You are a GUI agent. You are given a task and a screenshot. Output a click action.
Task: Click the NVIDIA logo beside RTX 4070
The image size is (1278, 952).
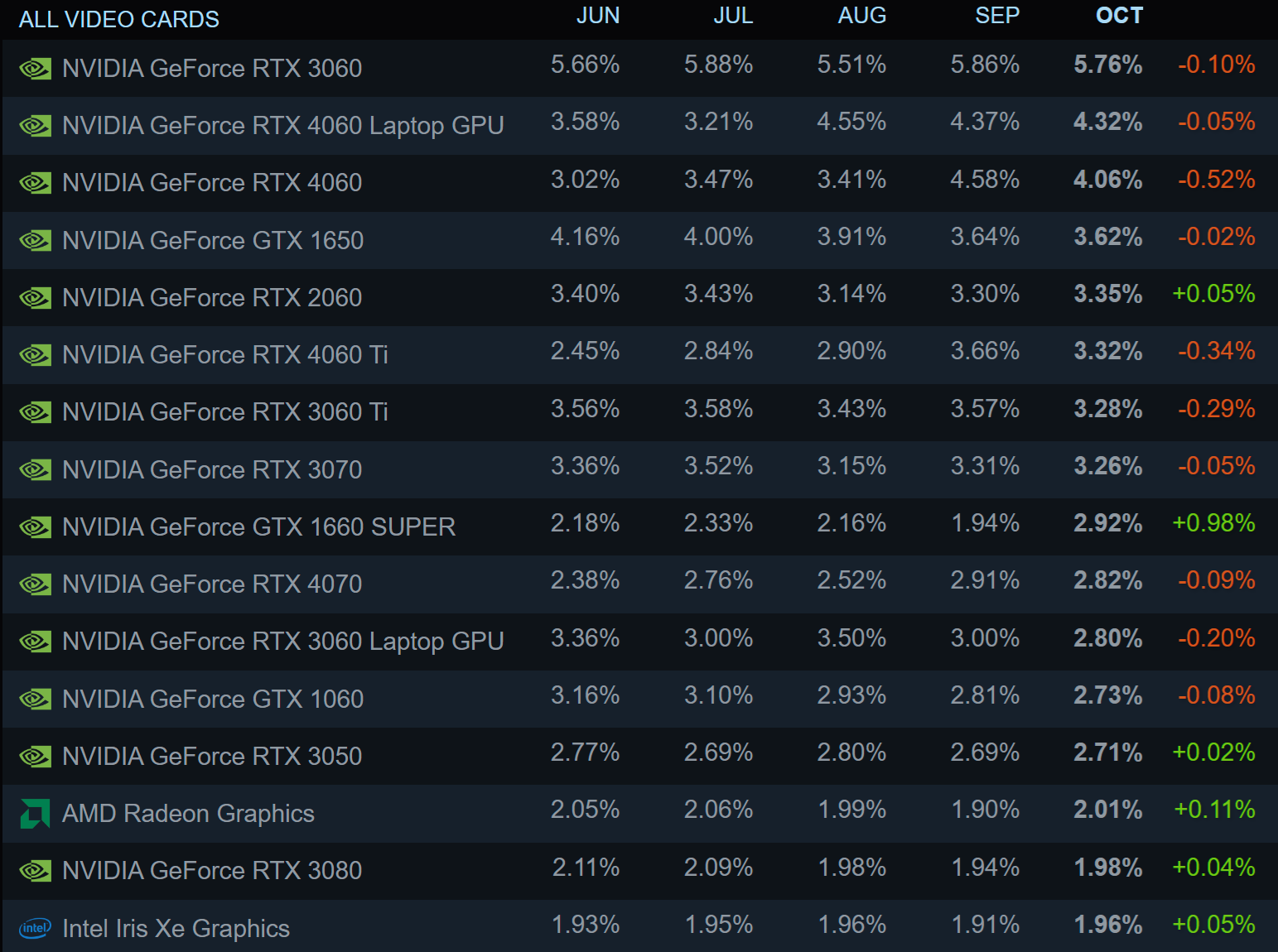tap(35, 584)
